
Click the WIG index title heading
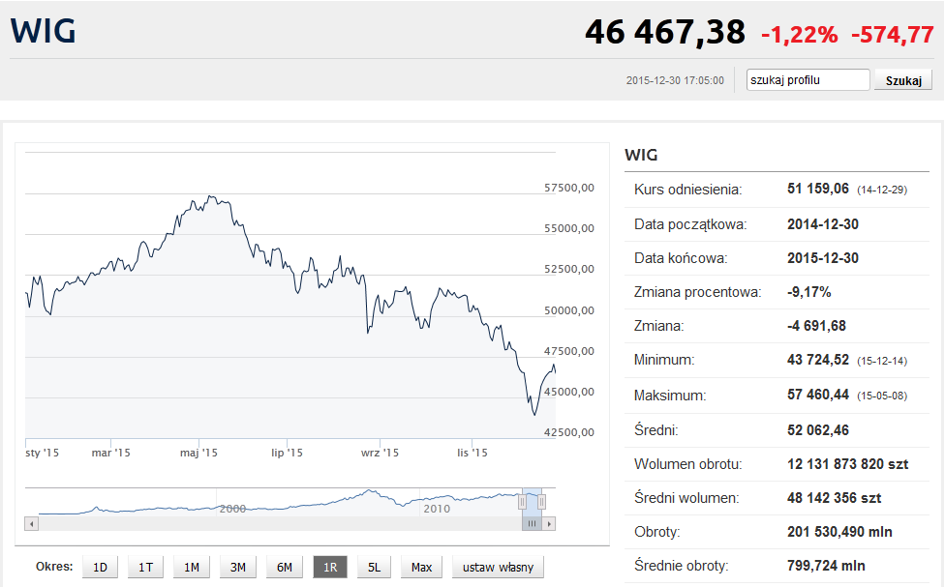coord(43,31)
